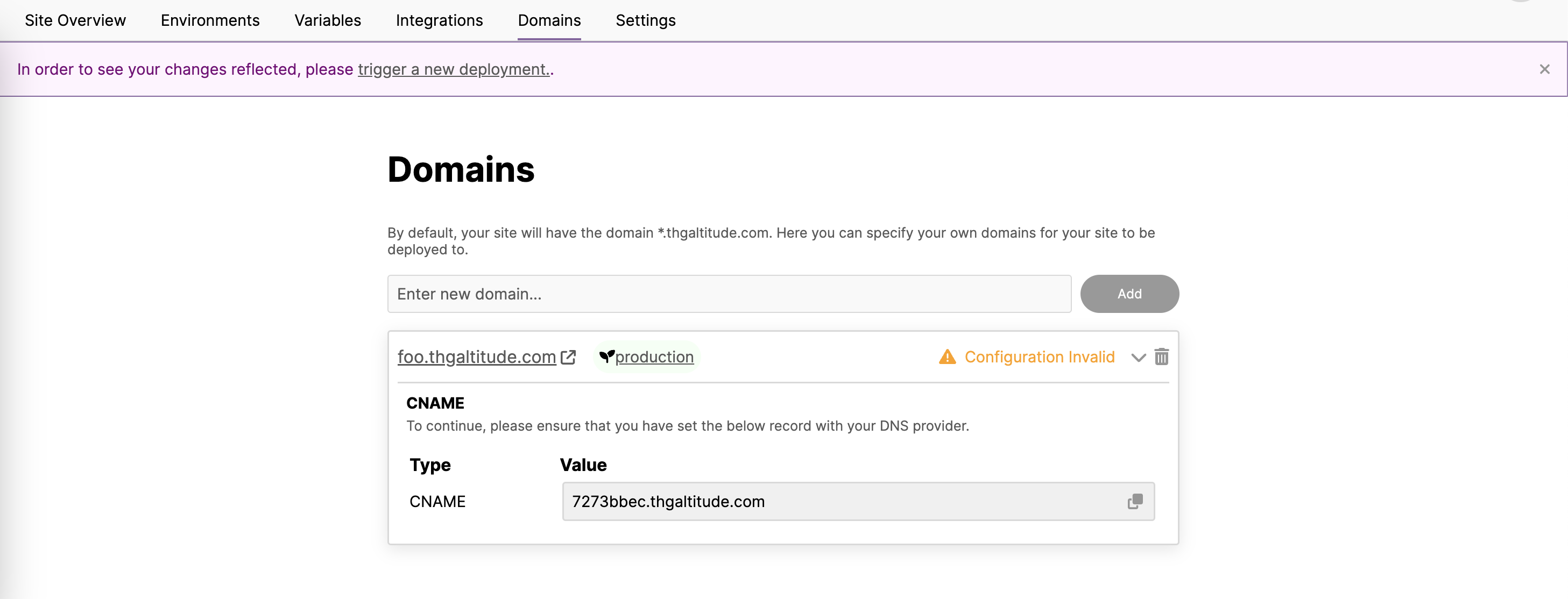Click the Domains page heading

click(461, 170)
